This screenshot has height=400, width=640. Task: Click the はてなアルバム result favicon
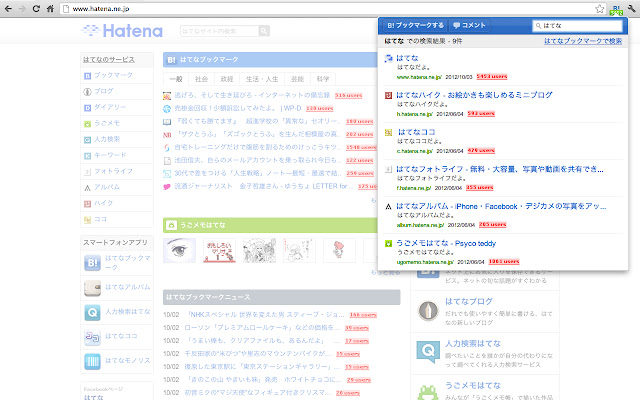click(x=389, y=207)
